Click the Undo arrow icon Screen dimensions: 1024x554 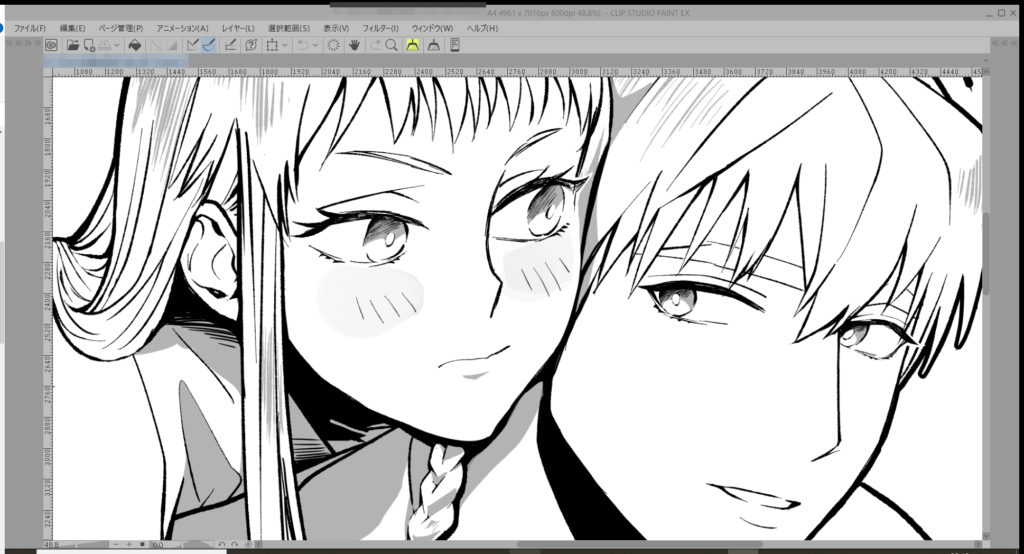301,45
